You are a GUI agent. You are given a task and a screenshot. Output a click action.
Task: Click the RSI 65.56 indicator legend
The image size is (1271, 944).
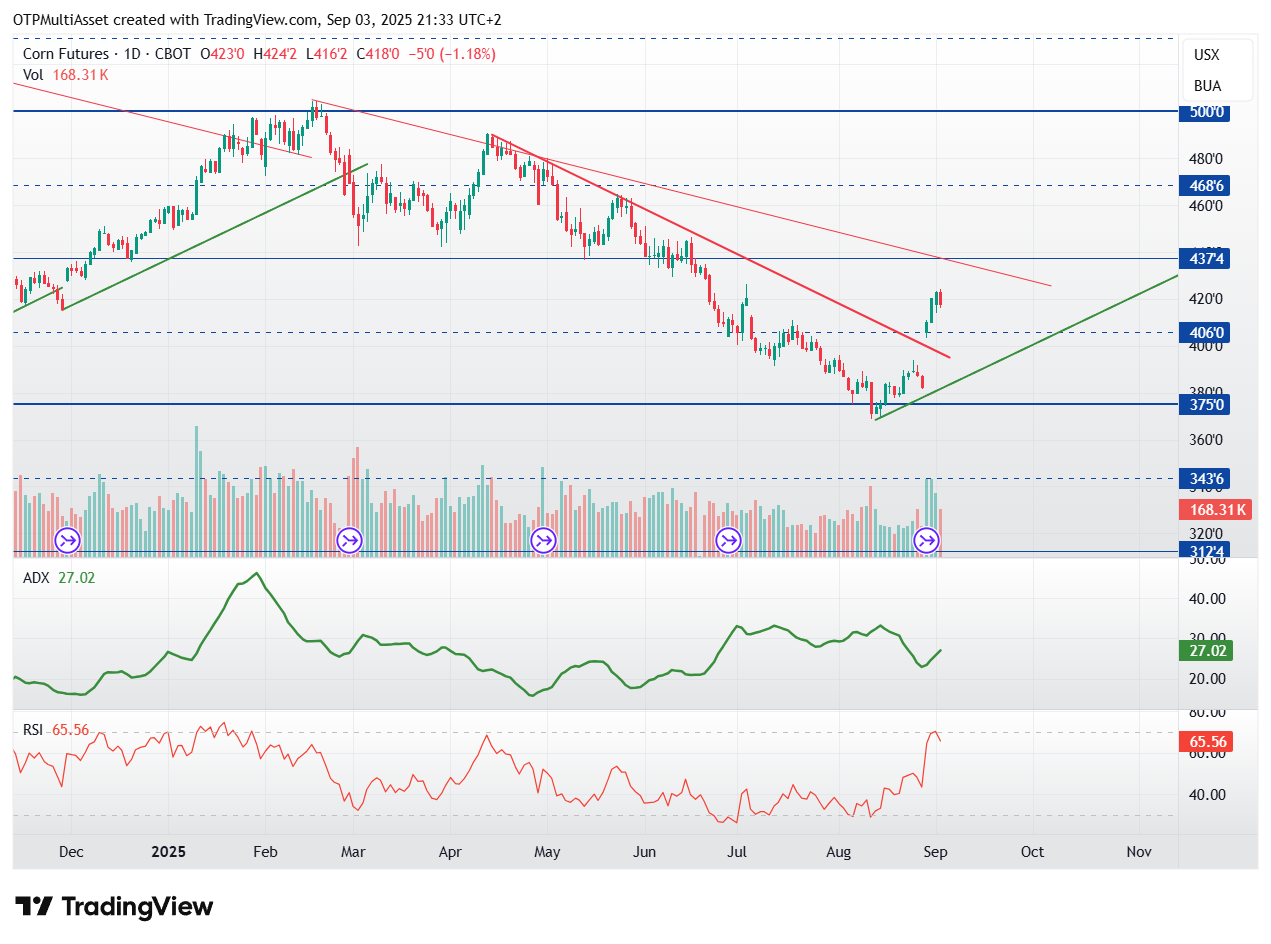click(x=56, y=730)
